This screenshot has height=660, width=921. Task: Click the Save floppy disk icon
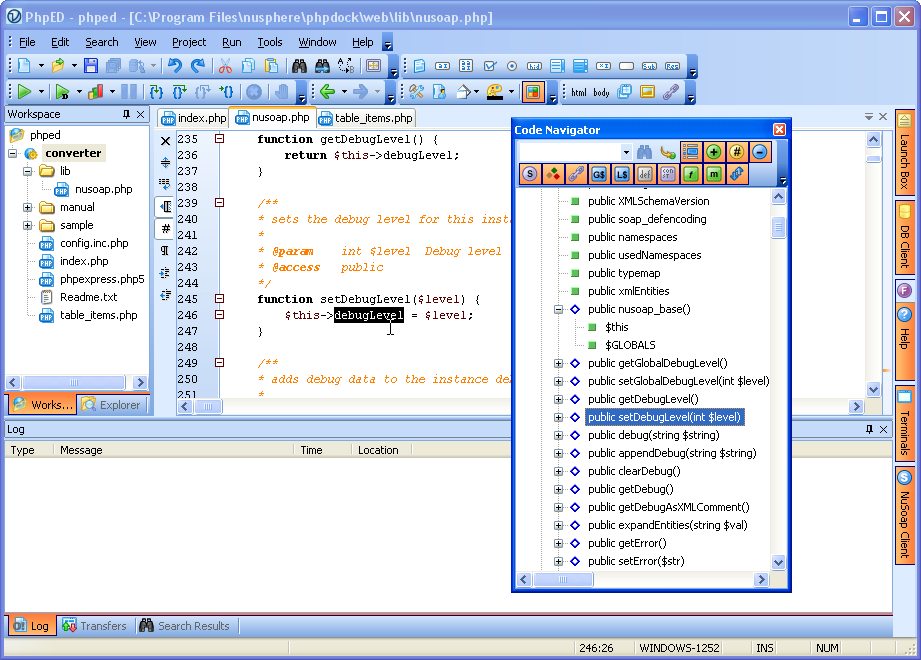(x=90, y=66)
